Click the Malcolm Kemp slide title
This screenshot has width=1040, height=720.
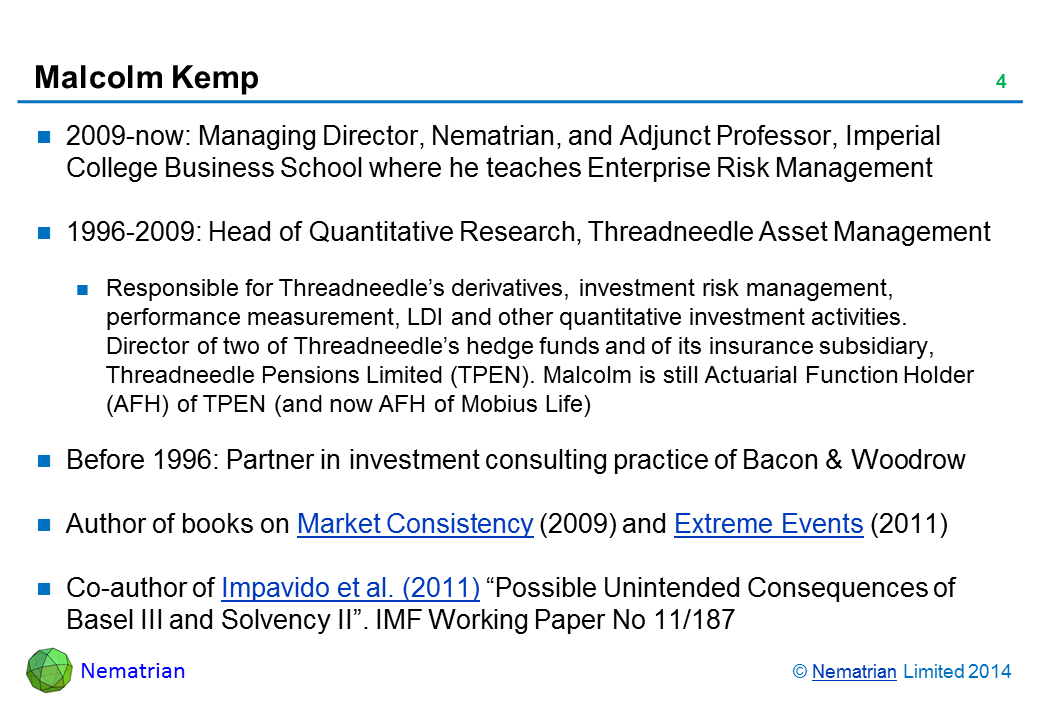pyautogui.click(x=146, y=78)
